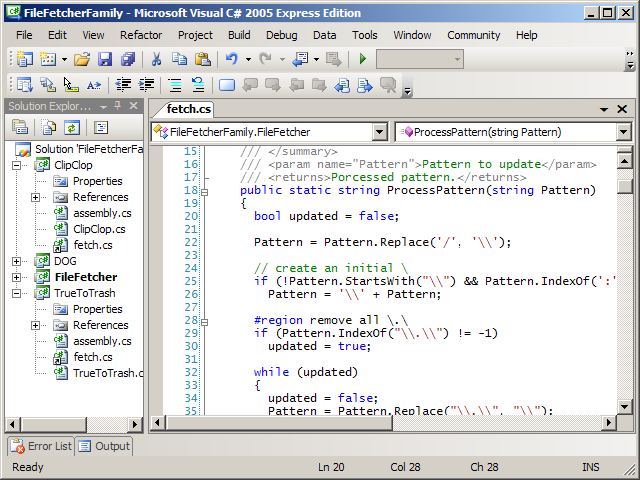Close the fetch.cs document with X
640x480 pixels.
click(x=622, y=109)
